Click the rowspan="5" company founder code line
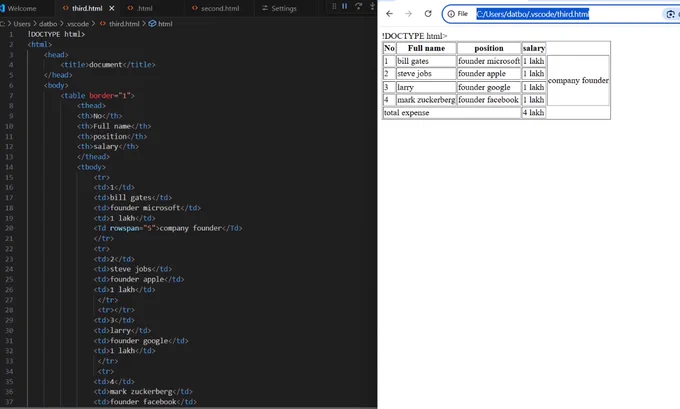 168,228
